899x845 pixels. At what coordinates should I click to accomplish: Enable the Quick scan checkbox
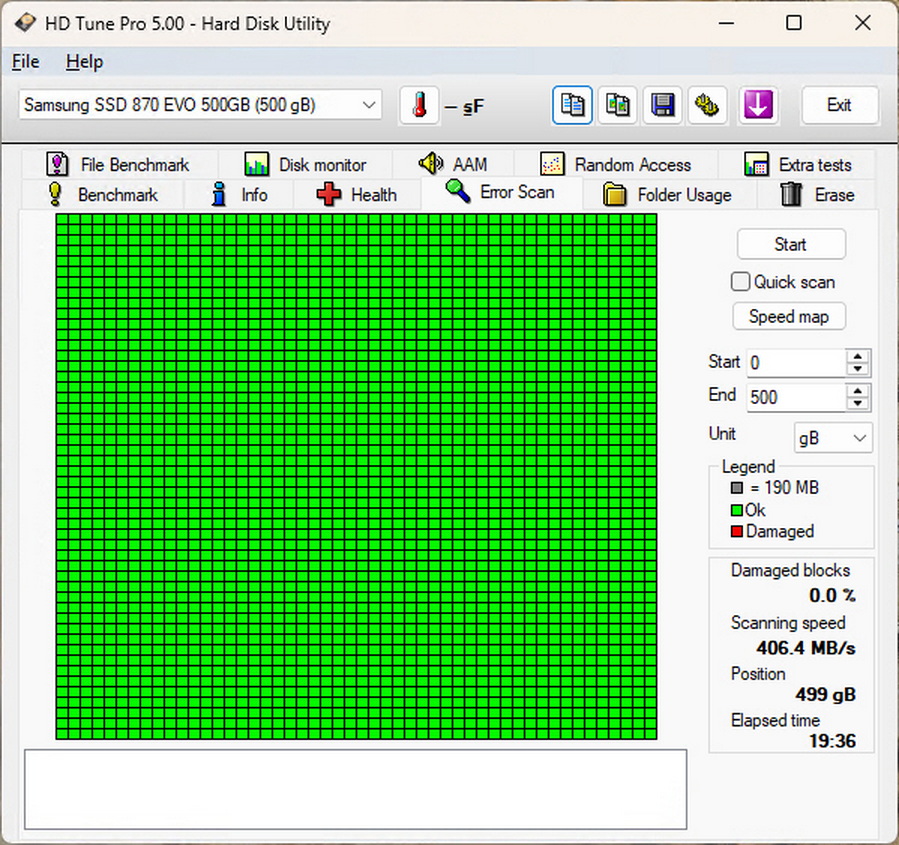(x=741, y=282)
